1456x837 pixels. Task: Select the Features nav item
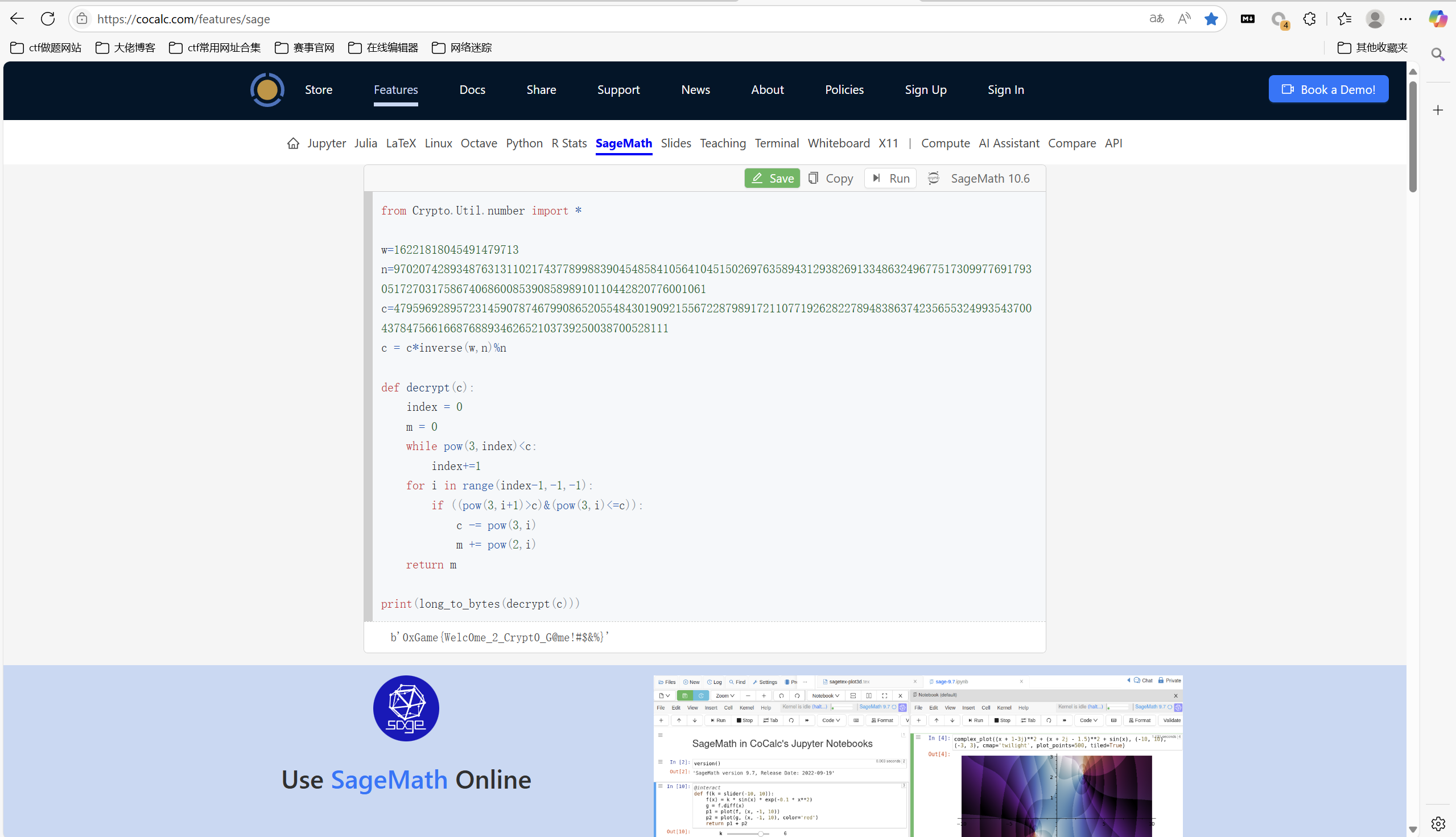(395, 90)
